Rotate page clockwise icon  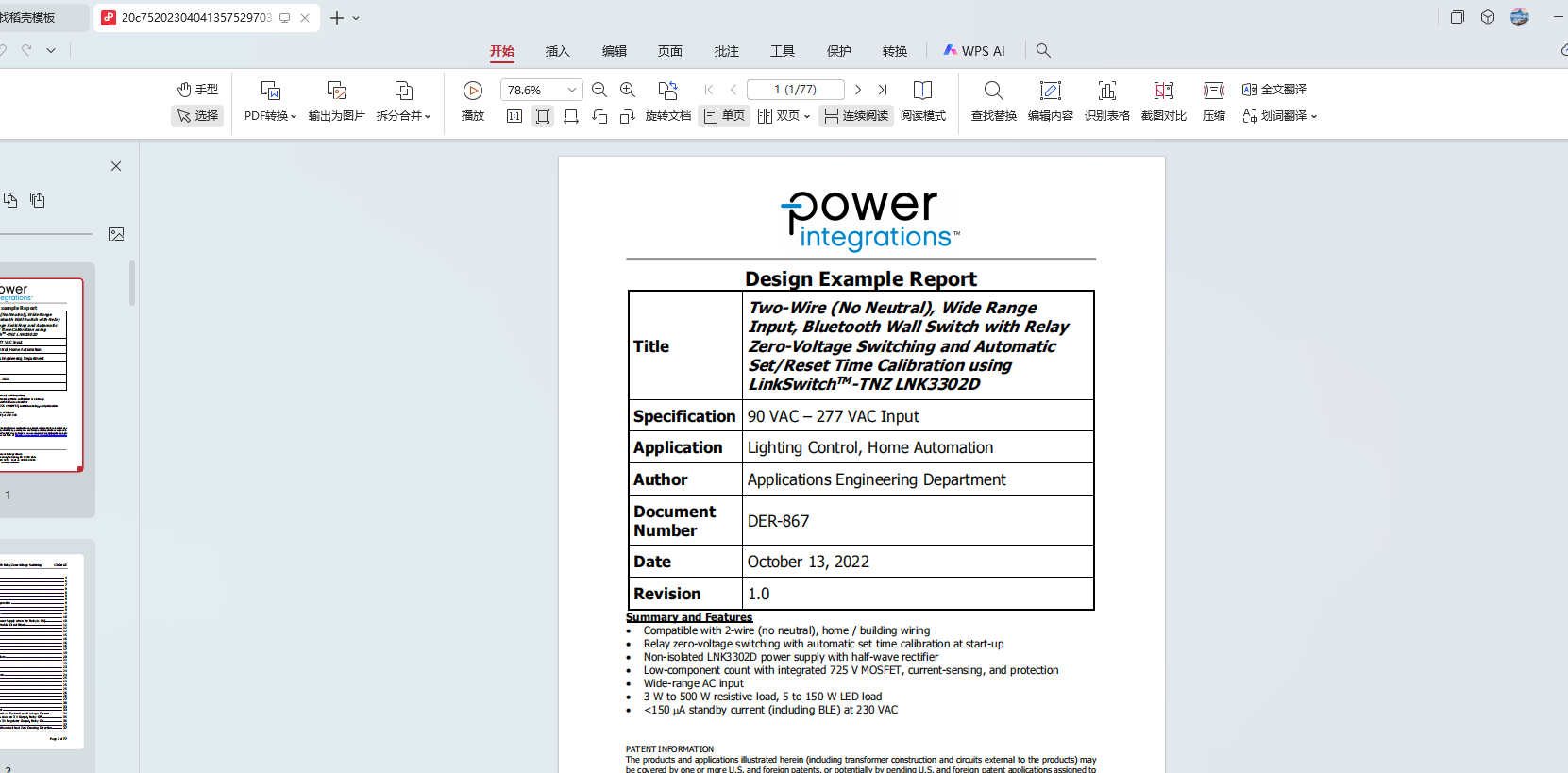pyautogui.click(x=628, y=116)
